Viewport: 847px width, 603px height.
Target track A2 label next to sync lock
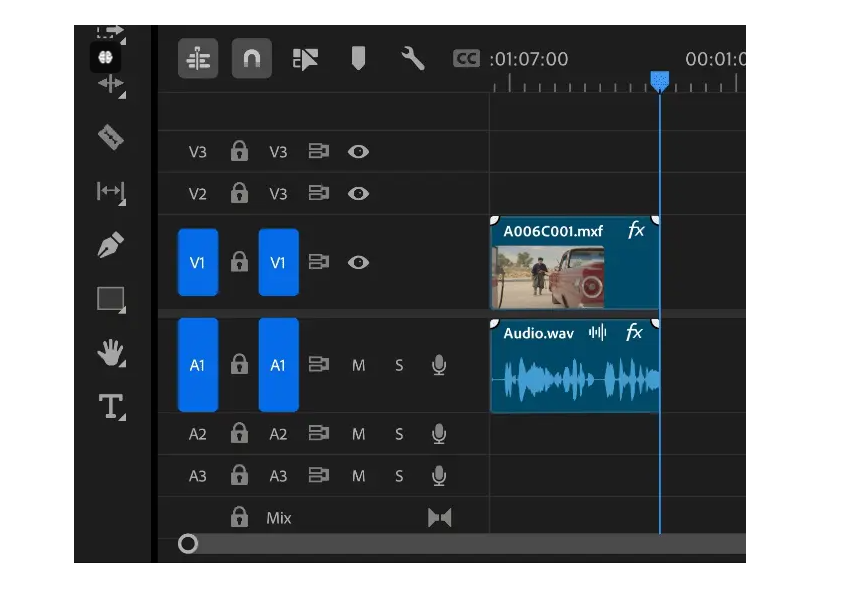point(278,434)
